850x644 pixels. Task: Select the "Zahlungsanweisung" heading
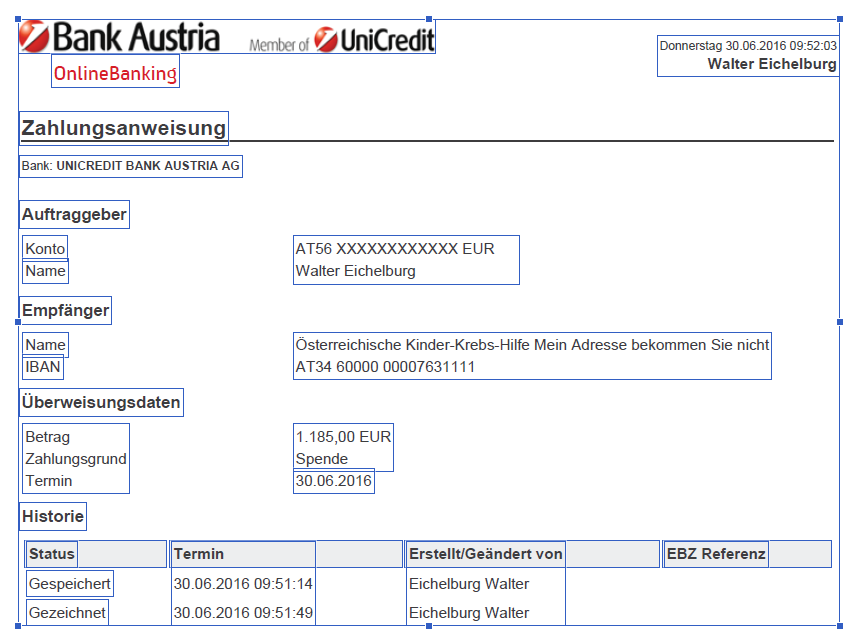pyautogui.click(x=124, y=128)
